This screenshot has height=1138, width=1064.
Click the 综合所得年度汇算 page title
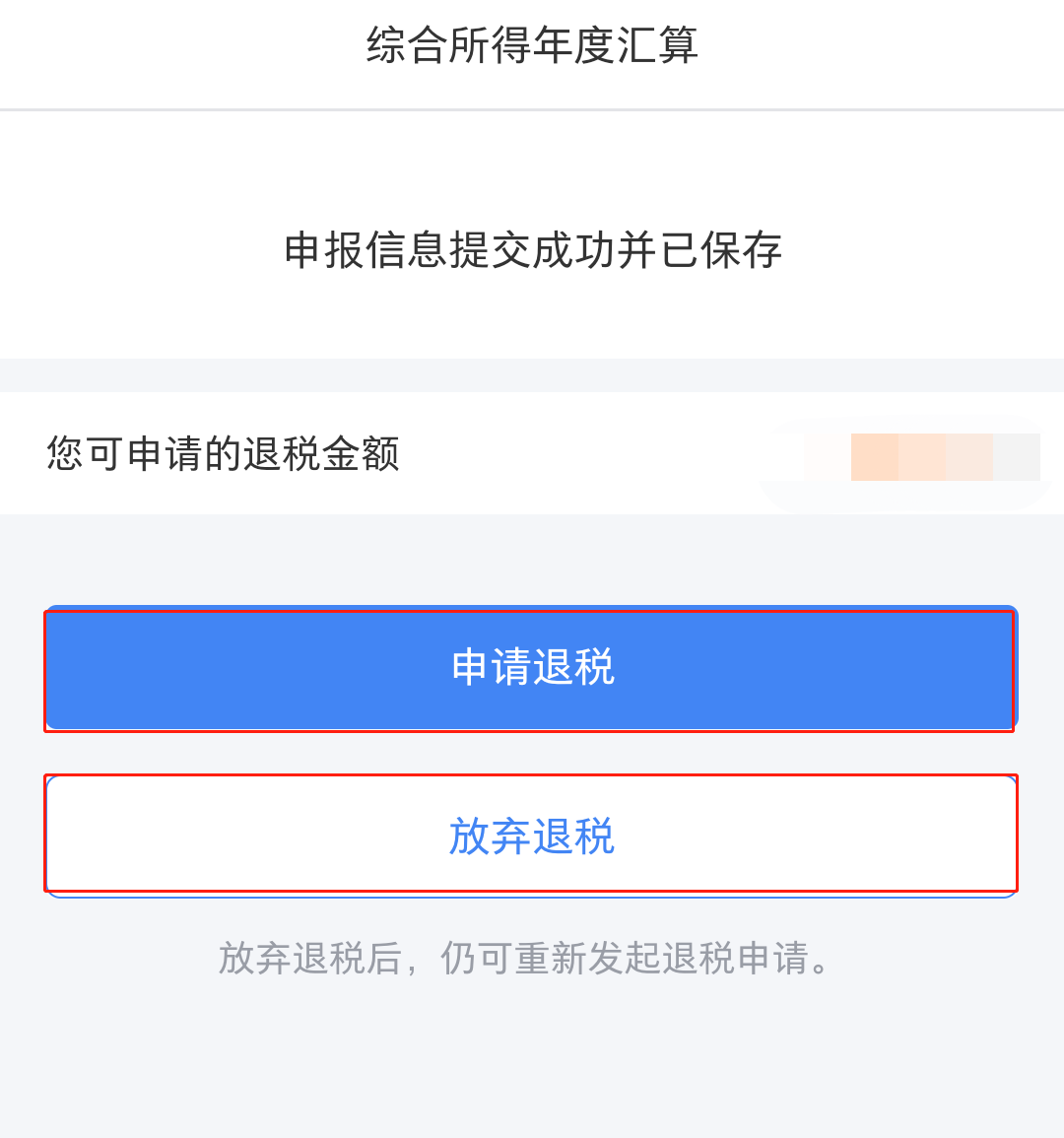[x=532, y=46]
